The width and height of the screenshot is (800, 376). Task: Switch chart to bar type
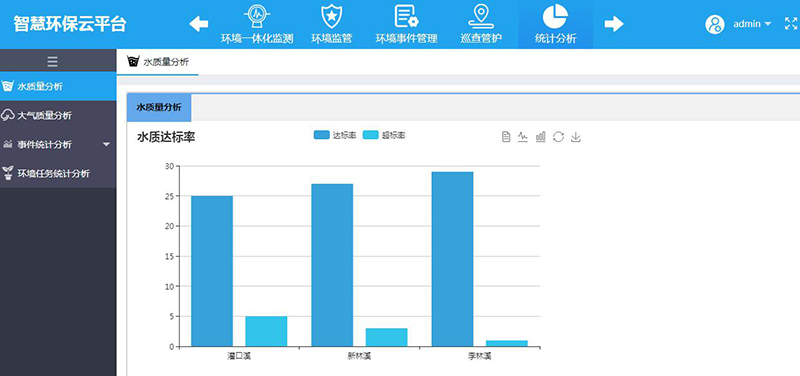point(541,137)
